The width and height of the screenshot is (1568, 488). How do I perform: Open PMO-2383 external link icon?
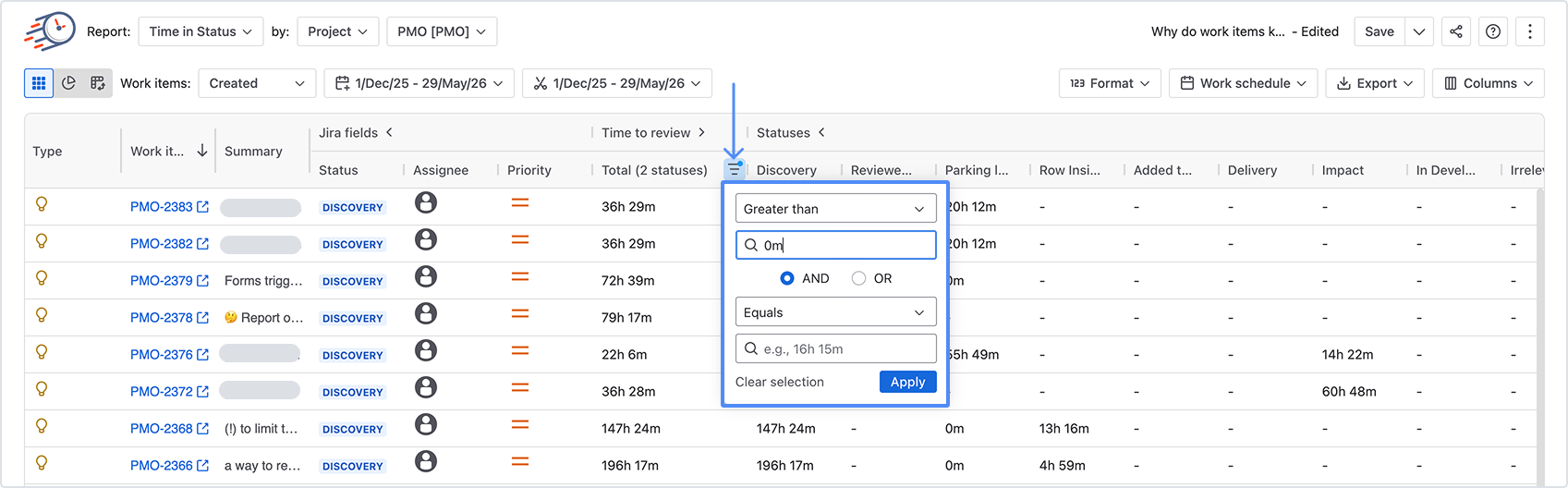pos(203,207)
